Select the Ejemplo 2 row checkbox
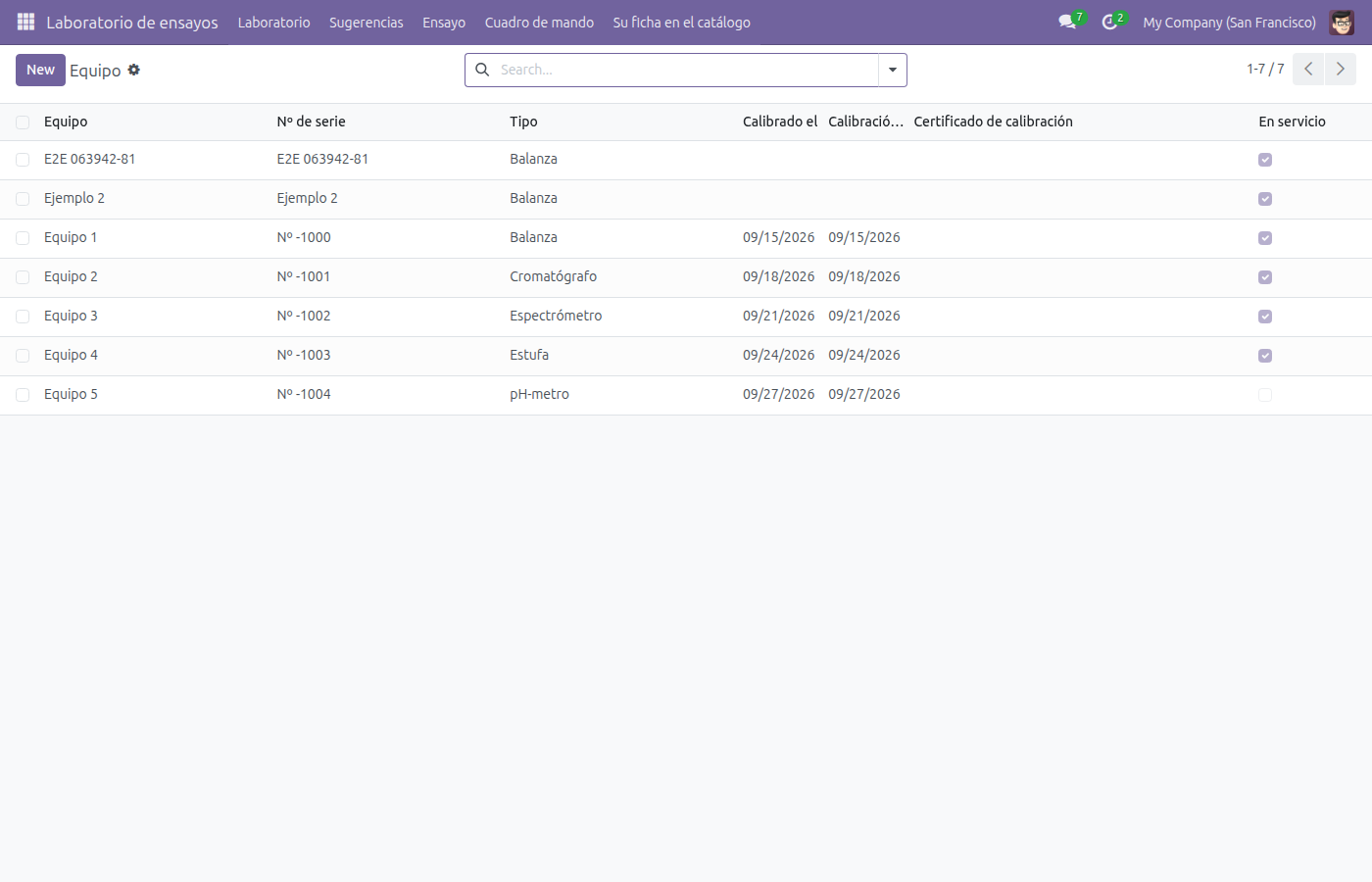 click(x=23, y=199)
